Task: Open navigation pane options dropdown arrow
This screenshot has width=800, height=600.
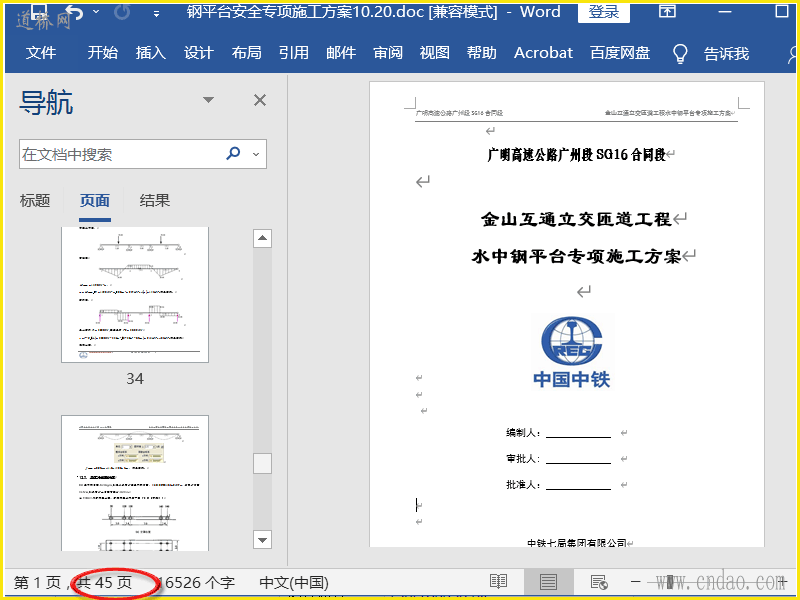Action: pos(208,99)
